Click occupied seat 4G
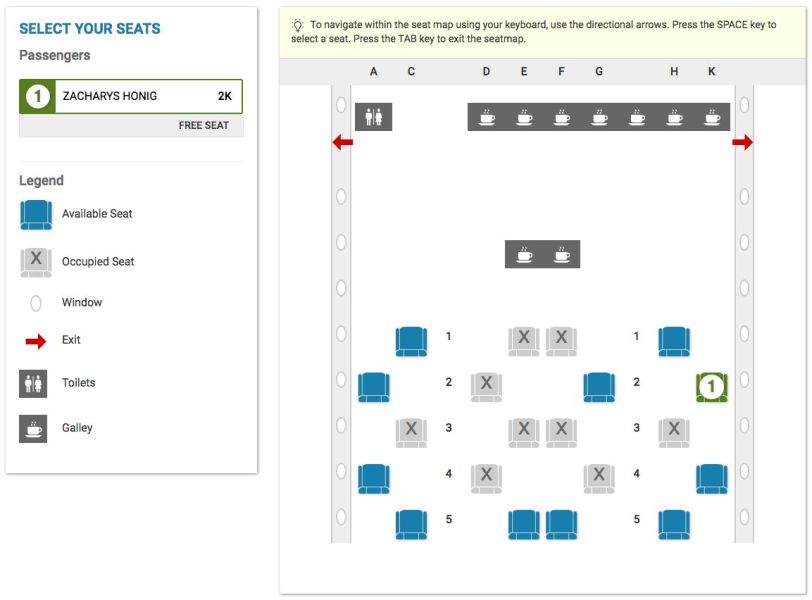This screenshot has width=812, height=600. coord(599,479)
